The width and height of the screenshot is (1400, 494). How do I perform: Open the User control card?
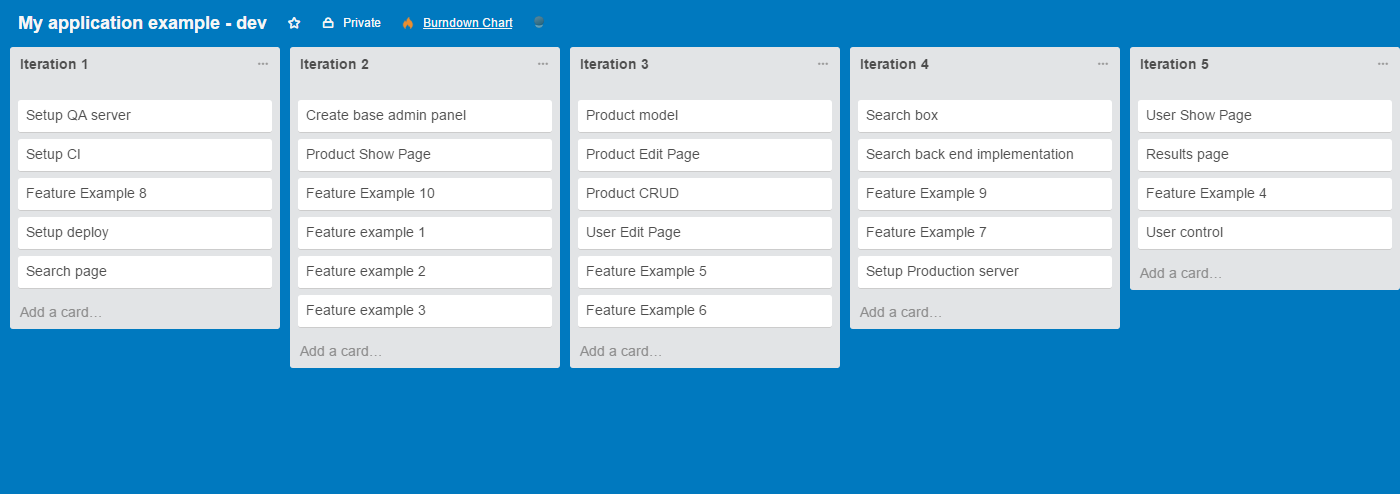(1265, 232)
